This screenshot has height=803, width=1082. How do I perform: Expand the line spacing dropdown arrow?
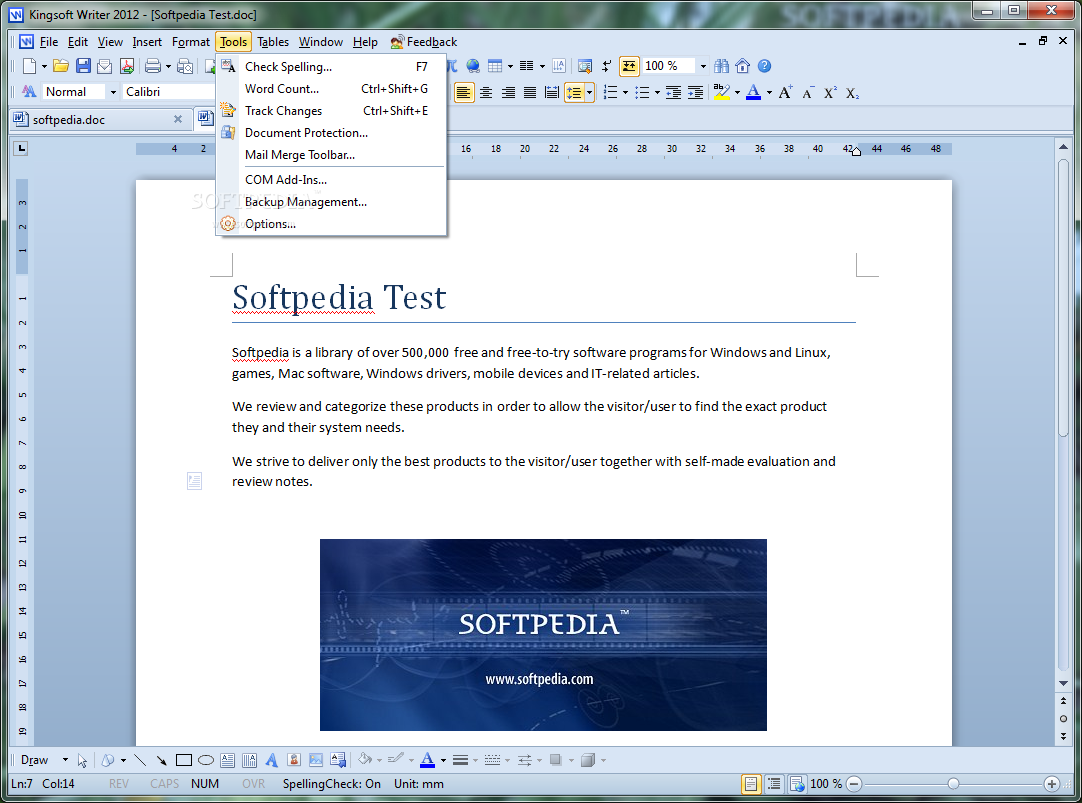click(589, 92)
